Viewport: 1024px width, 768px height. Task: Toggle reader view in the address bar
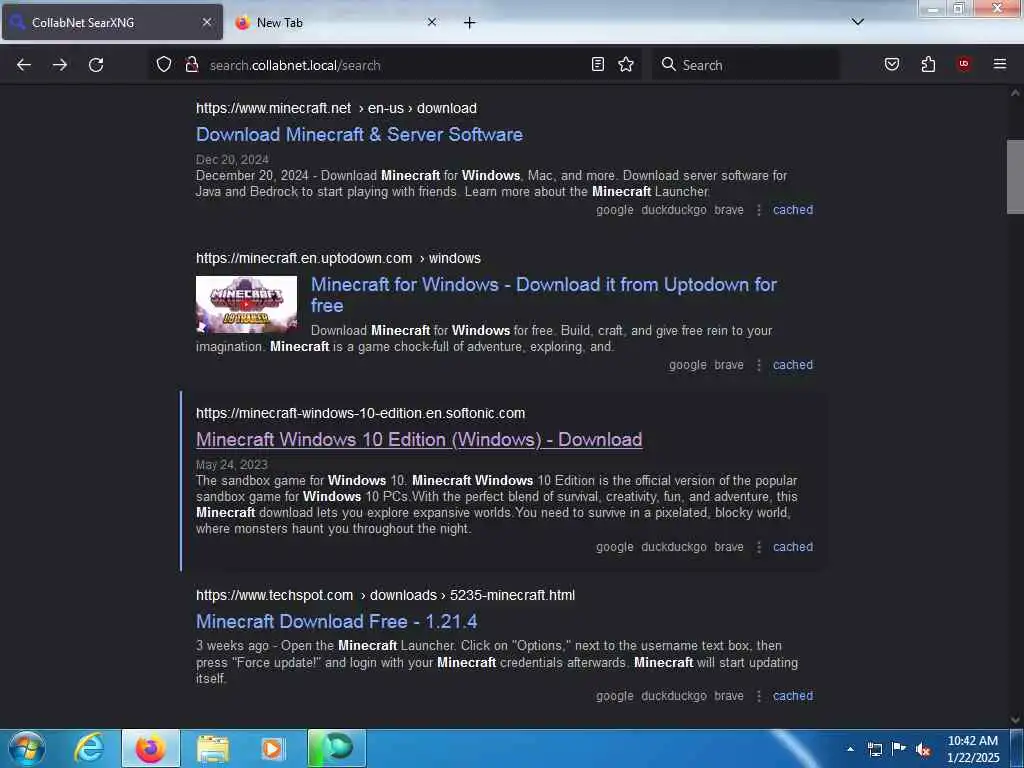598,65
